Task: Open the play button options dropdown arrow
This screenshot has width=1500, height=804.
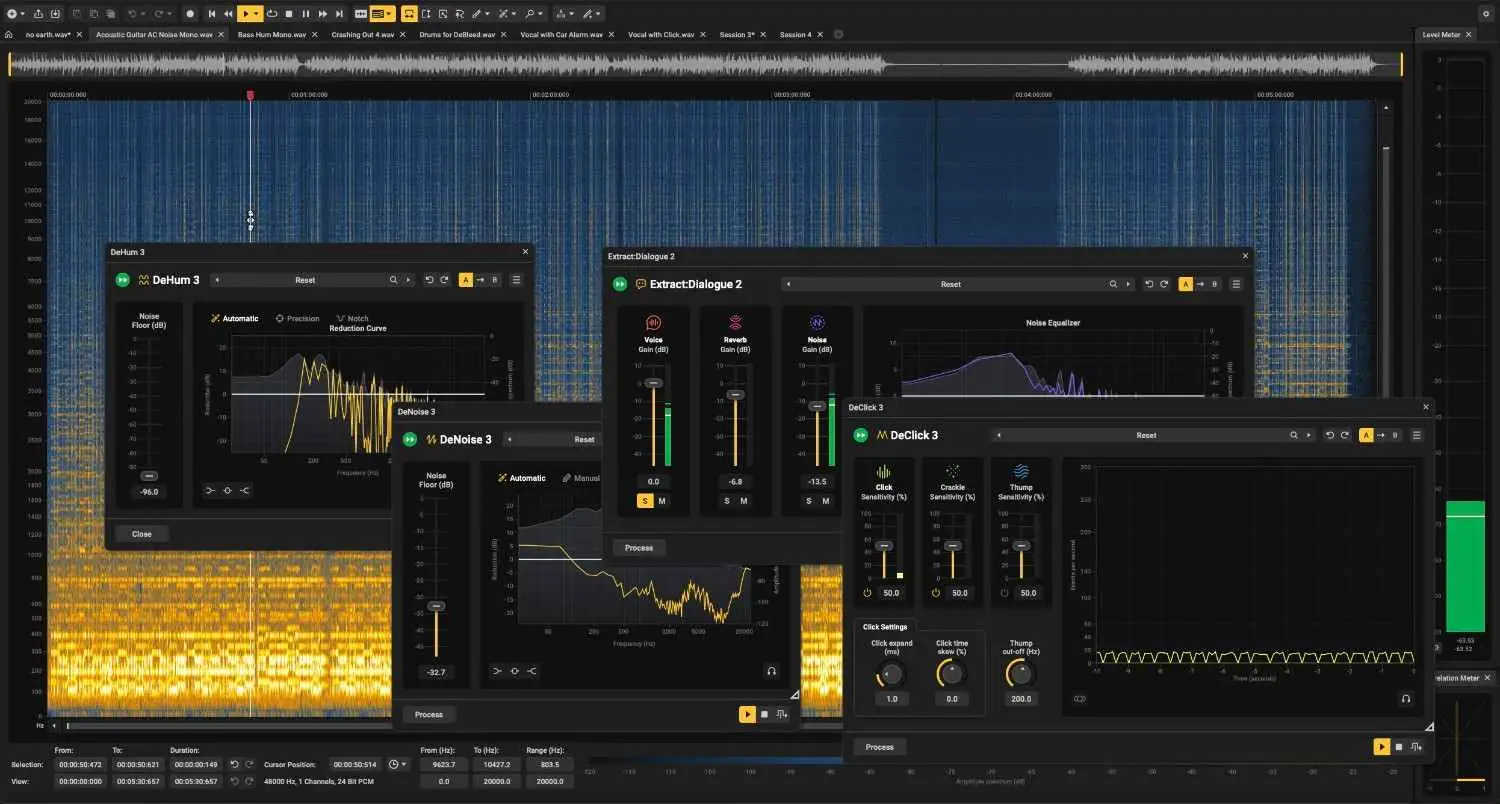Action: [257, 14]
